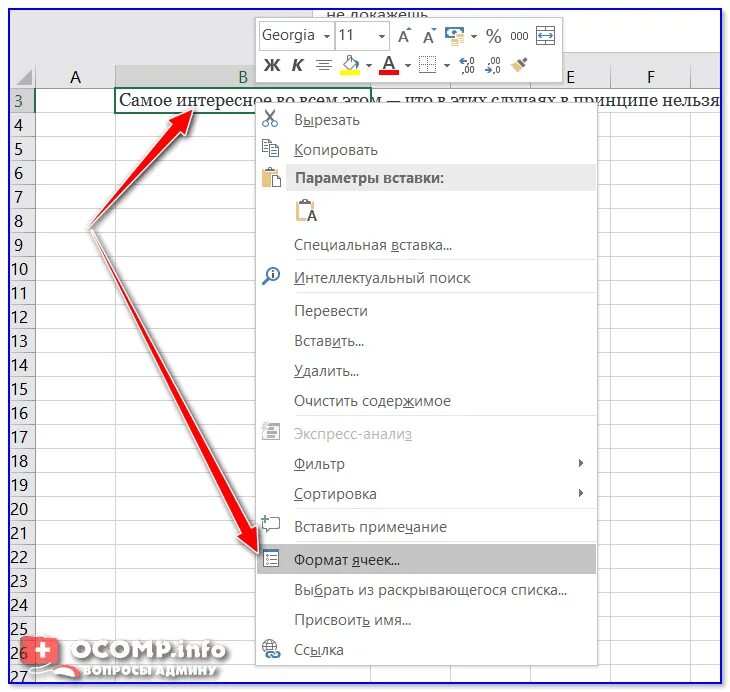
Task: Open Формат ячеек… from context menu
Action: click(x=426, y=559)
